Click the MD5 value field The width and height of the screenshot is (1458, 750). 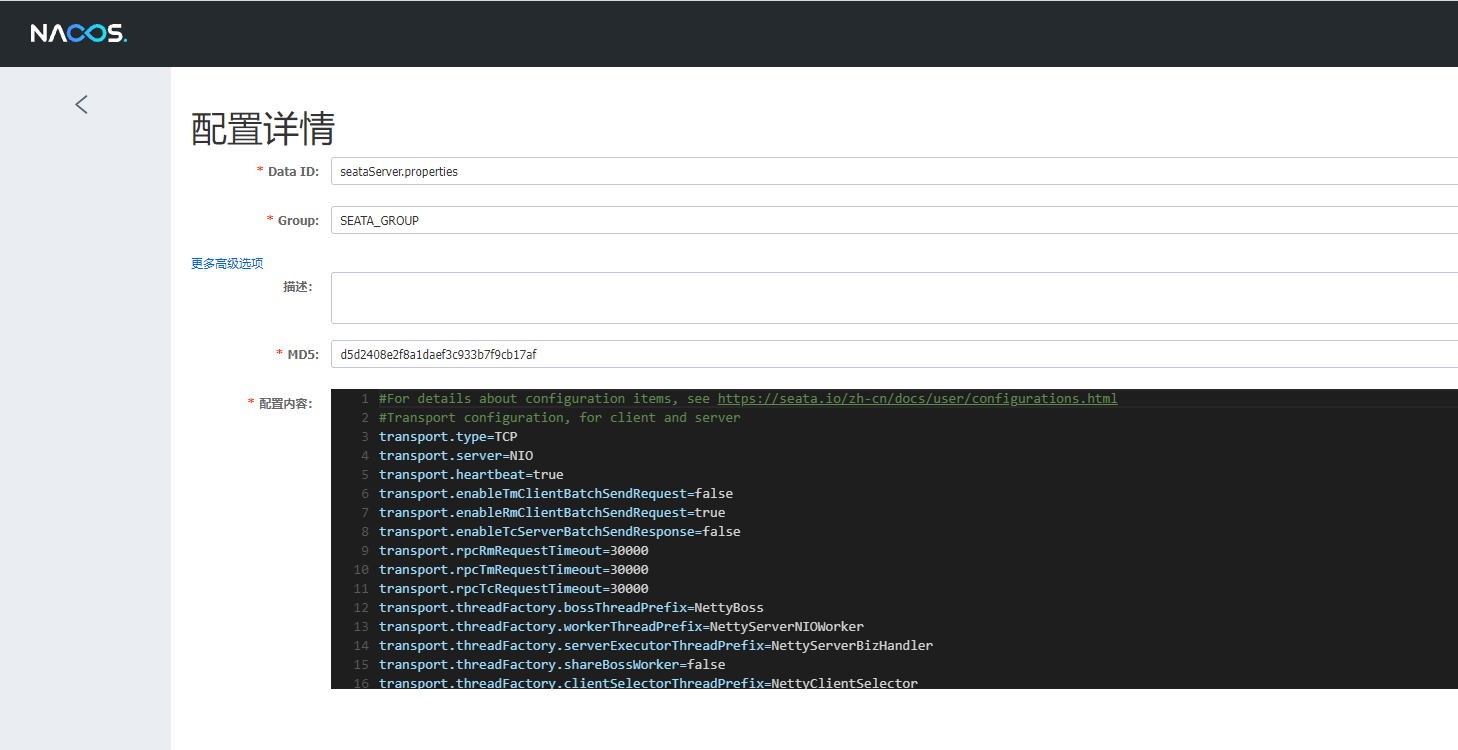[894, 354]
